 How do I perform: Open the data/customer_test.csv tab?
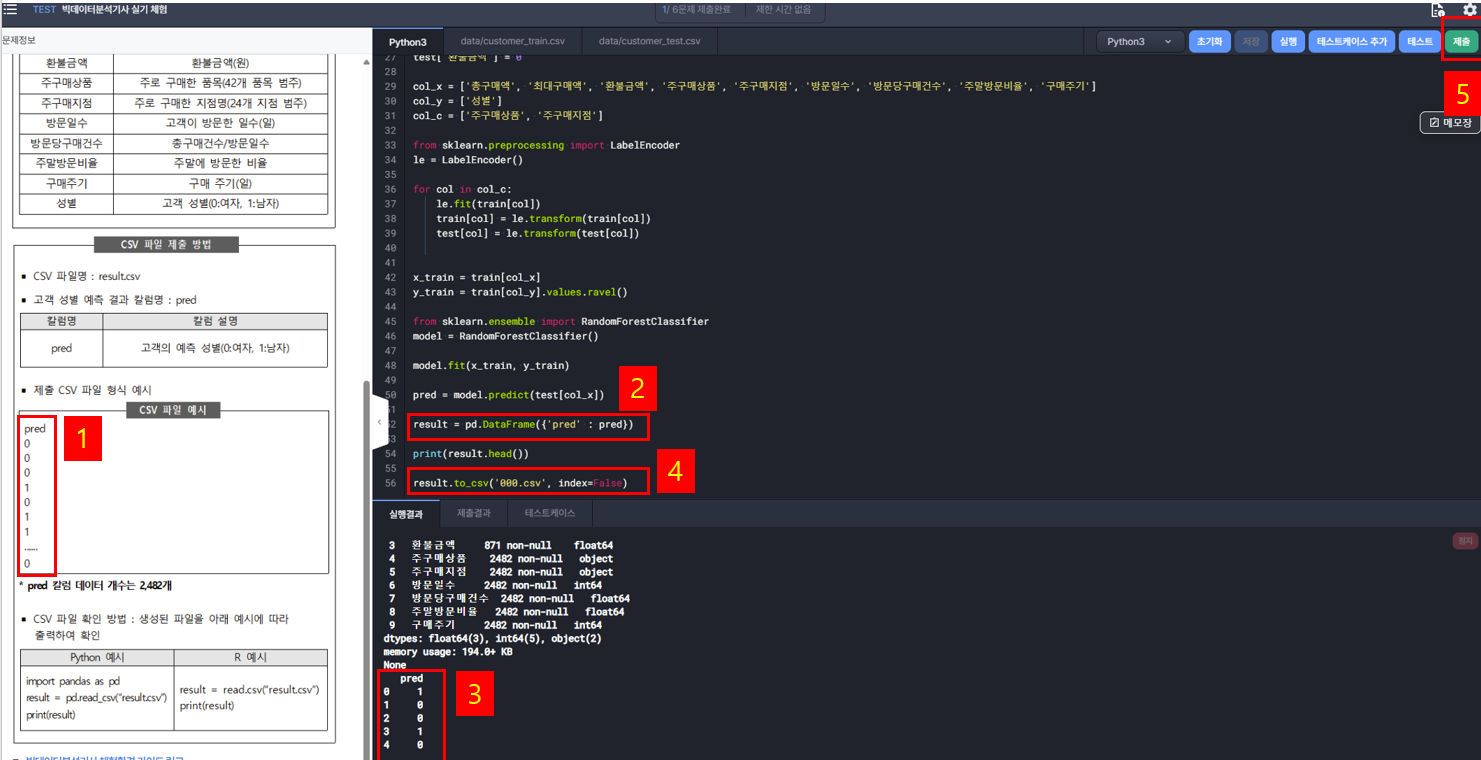pos(650,42)
